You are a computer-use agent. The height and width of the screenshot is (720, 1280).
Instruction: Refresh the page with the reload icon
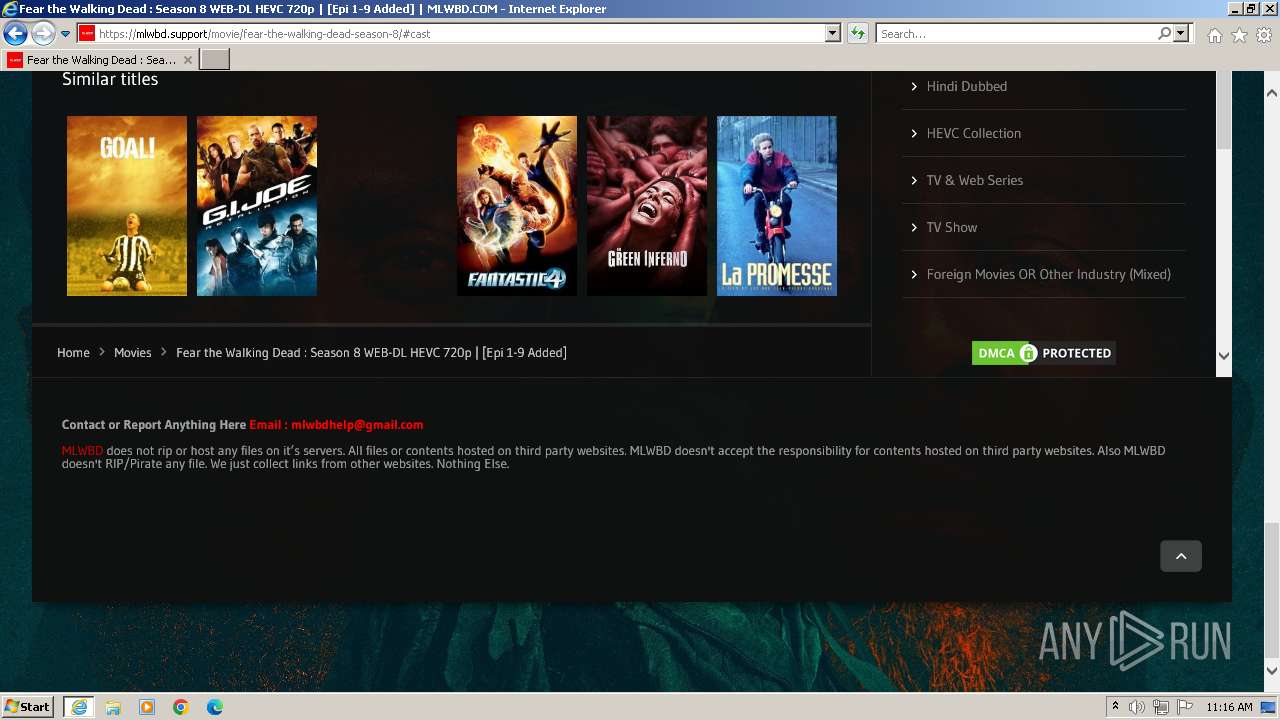[x=858, y=34]
